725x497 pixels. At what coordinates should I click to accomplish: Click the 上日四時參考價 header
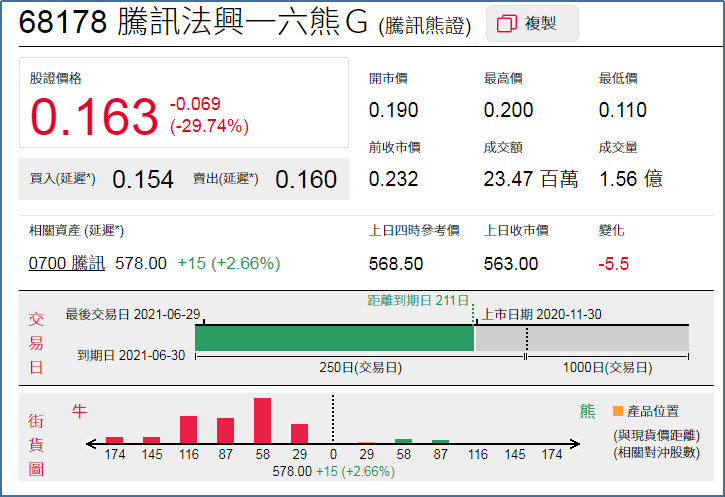(414, 230)
